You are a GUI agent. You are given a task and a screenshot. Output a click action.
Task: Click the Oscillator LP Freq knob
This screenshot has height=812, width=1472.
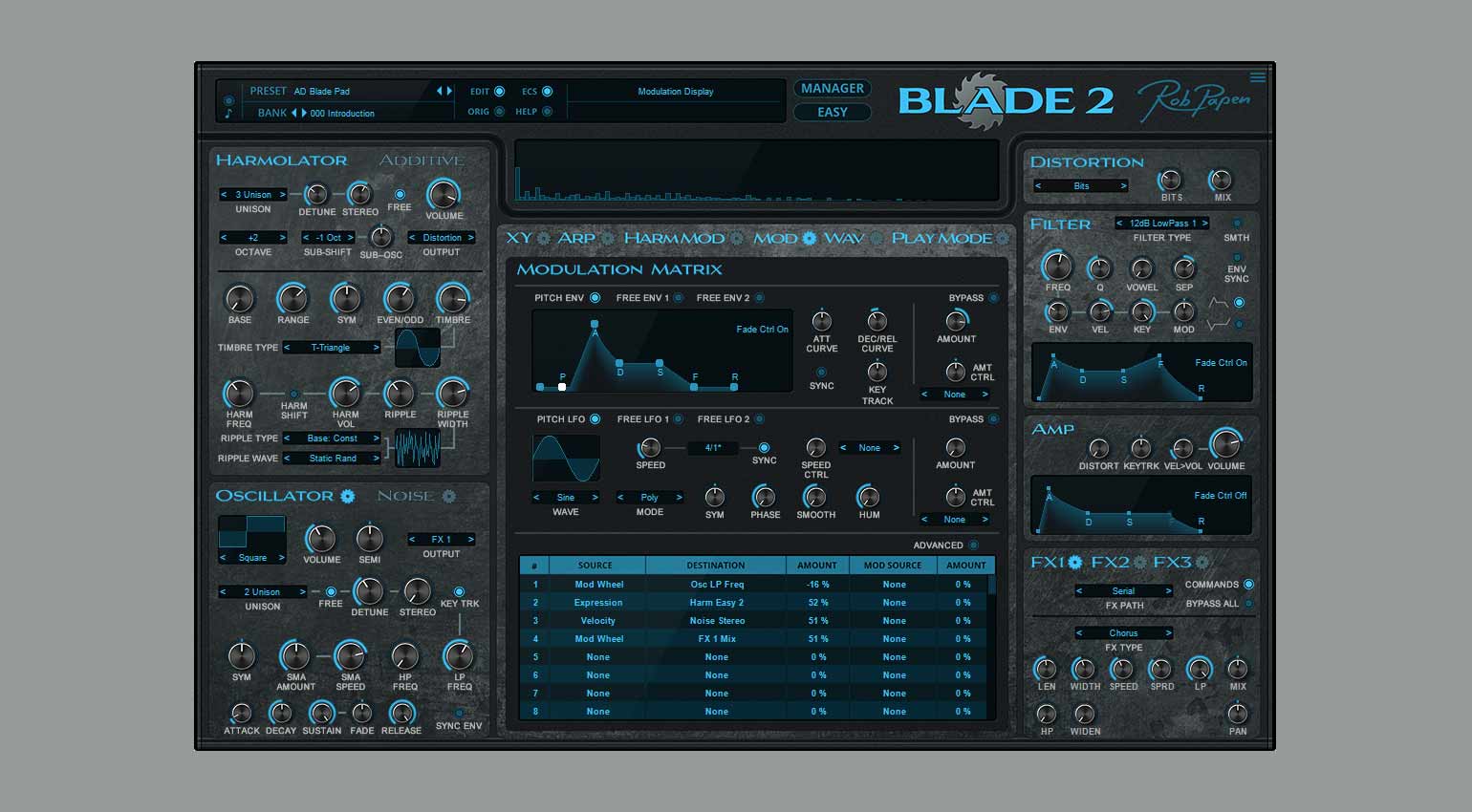pyautogui.click(x=459, y=655)
